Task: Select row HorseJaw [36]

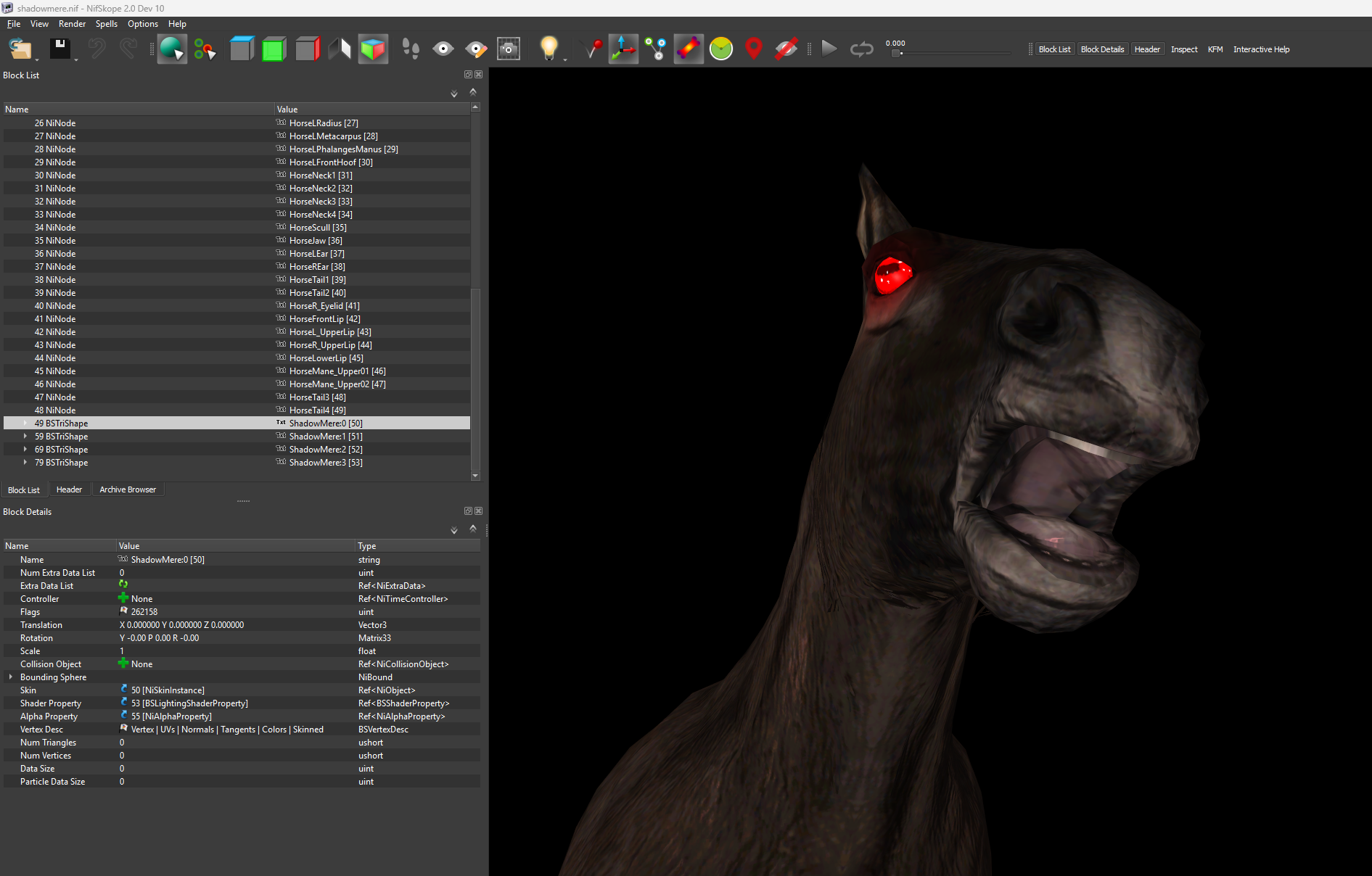Action: (x=237, y=241)
